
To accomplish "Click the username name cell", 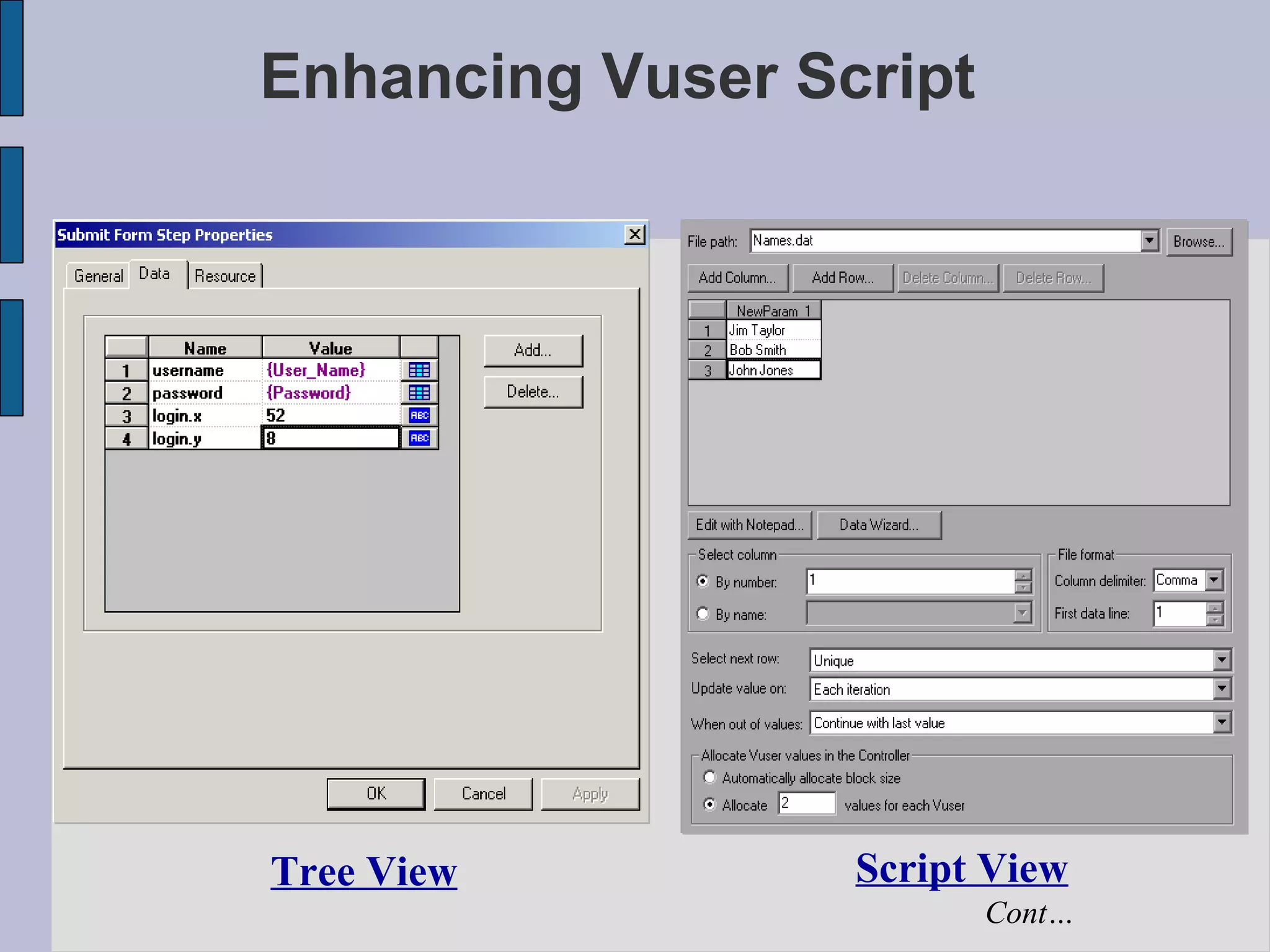I will [x=205, y=370].
